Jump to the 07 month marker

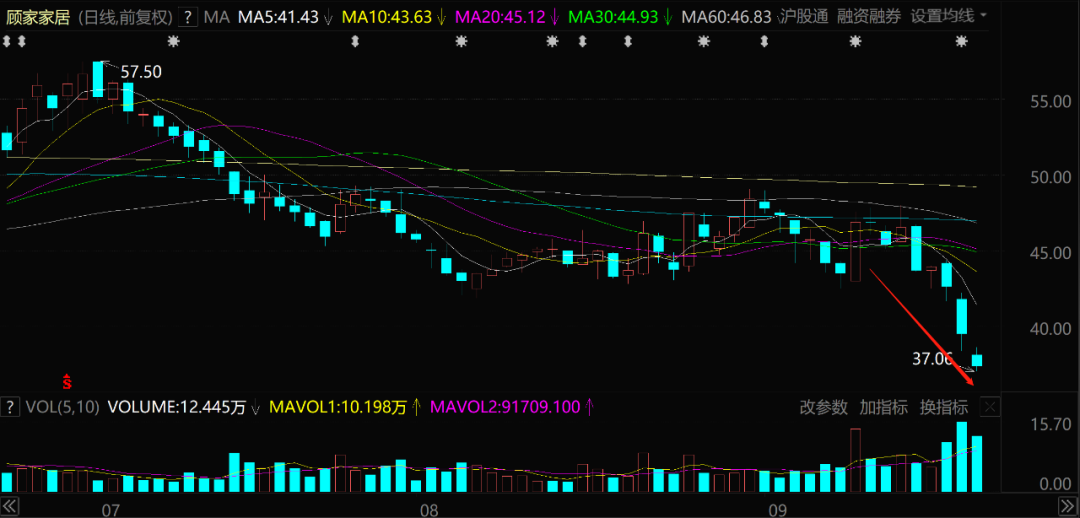pos(110,510)
